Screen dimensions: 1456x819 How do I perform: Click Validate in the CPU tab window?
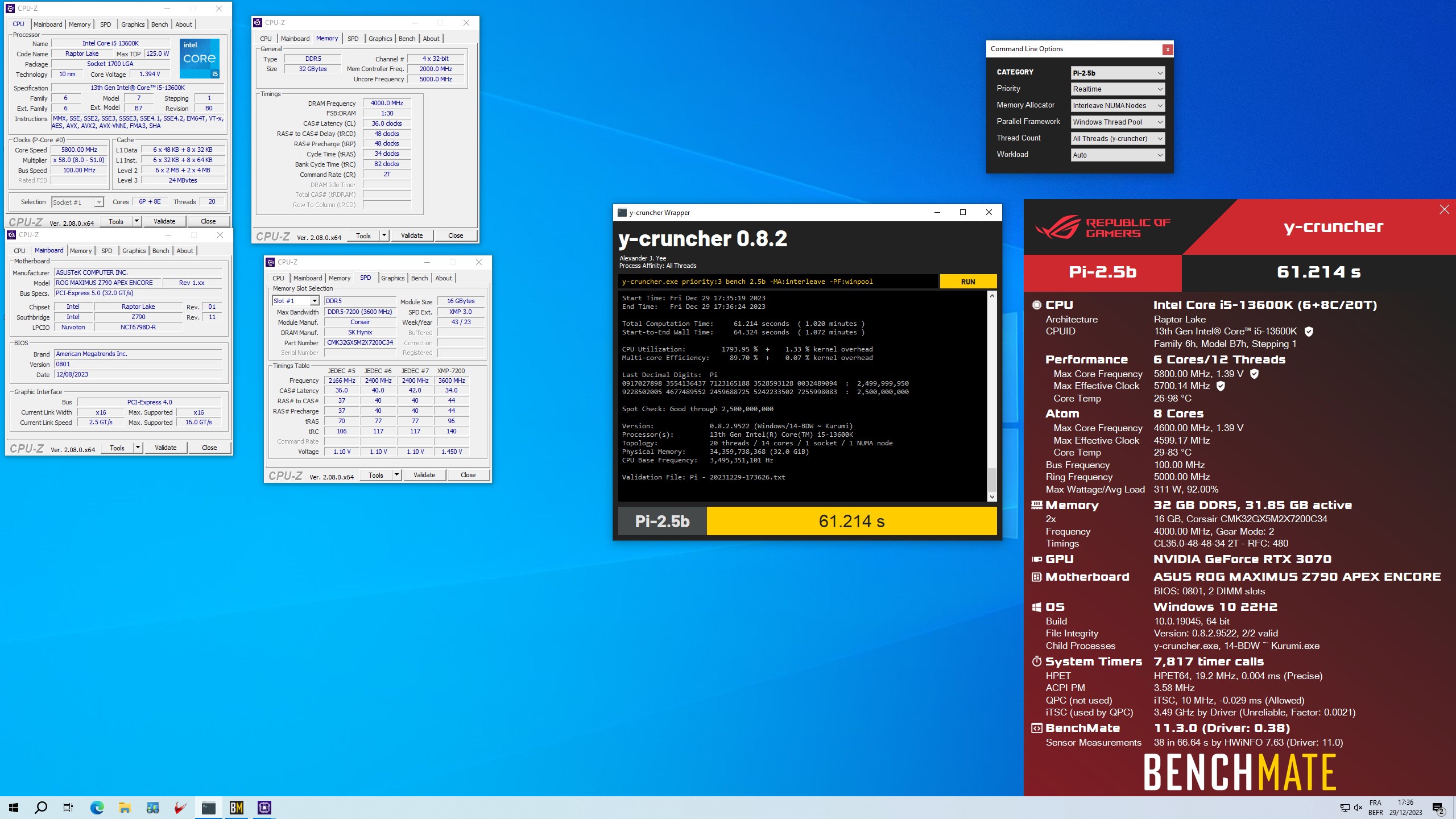(x=164, y=221)
